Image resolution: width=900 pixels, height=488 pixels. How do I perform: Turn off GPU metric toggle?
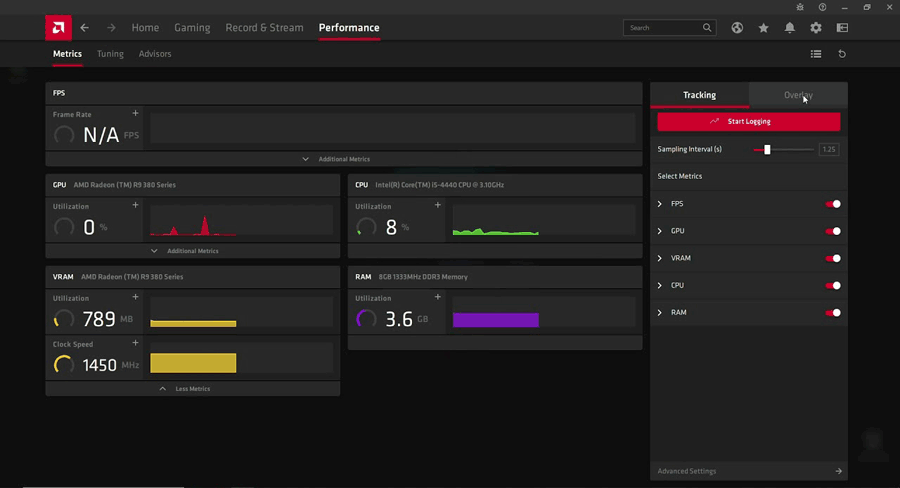click(832, 231)
